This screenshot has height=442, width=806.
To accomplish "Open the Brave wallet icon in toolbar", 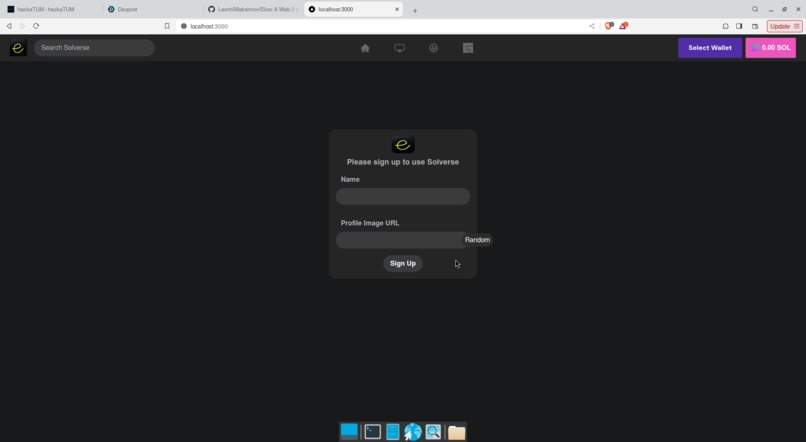I will tap(755, 26).
